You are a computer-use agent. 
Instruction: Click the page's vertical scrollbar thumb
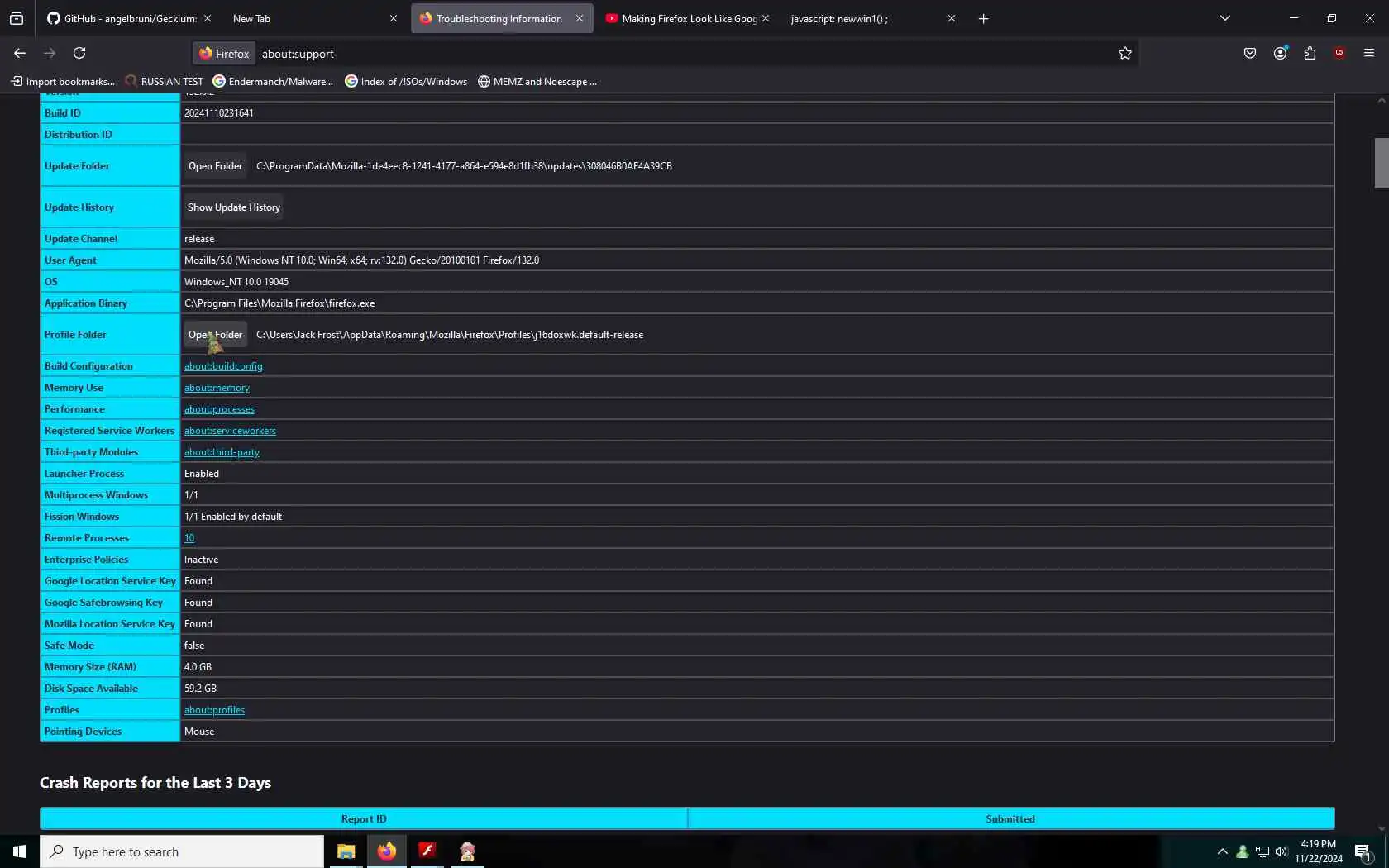(x=1382, y=163)
